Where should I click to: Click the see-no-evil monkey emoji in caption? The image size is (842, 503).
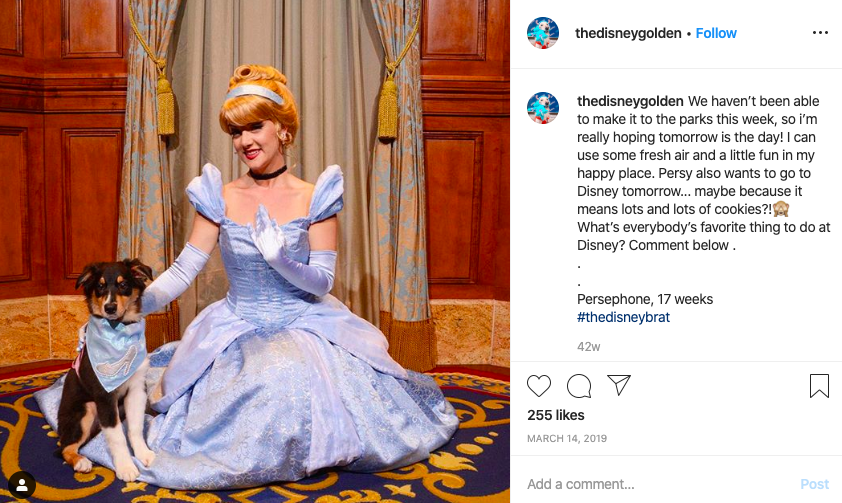click(x=781, y=209)
